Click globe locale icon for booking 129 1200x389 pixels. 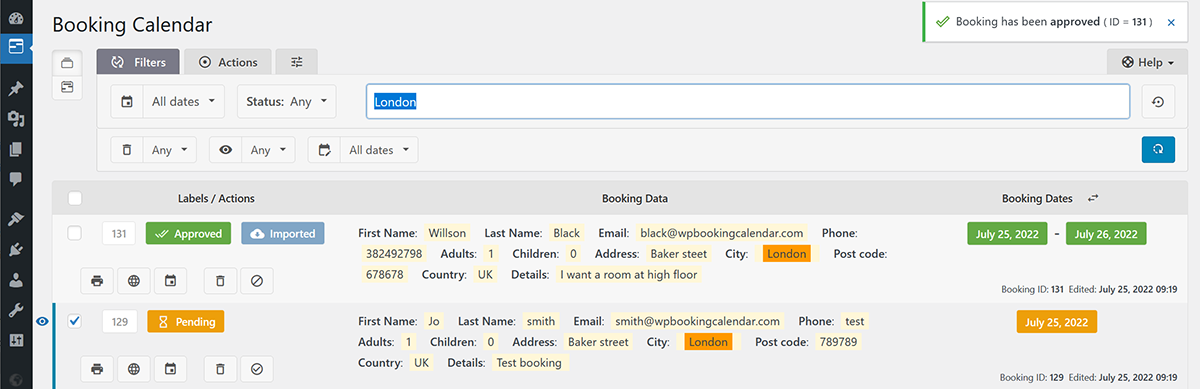tap(133, 369)
